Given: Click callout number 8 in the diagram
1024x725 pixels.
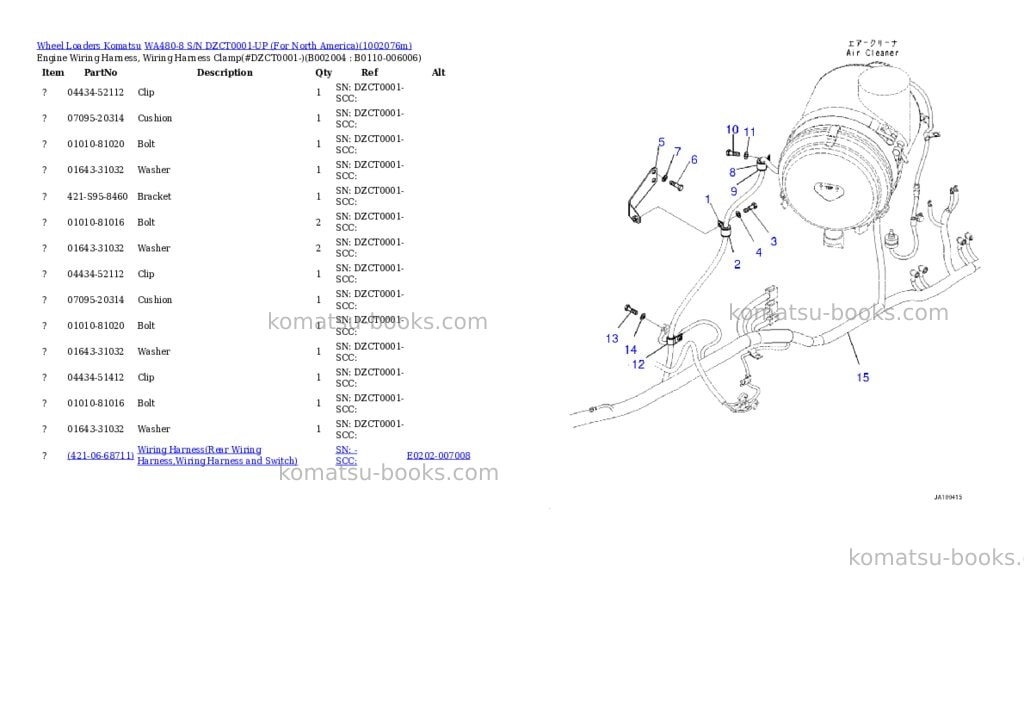Looking at the screenshot, I should 733,172.
